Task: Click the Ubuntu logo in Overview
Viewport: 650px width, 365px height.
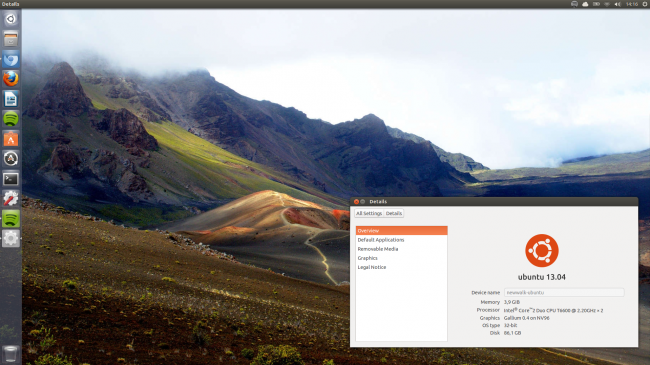Action: click(x=541, y=251)
